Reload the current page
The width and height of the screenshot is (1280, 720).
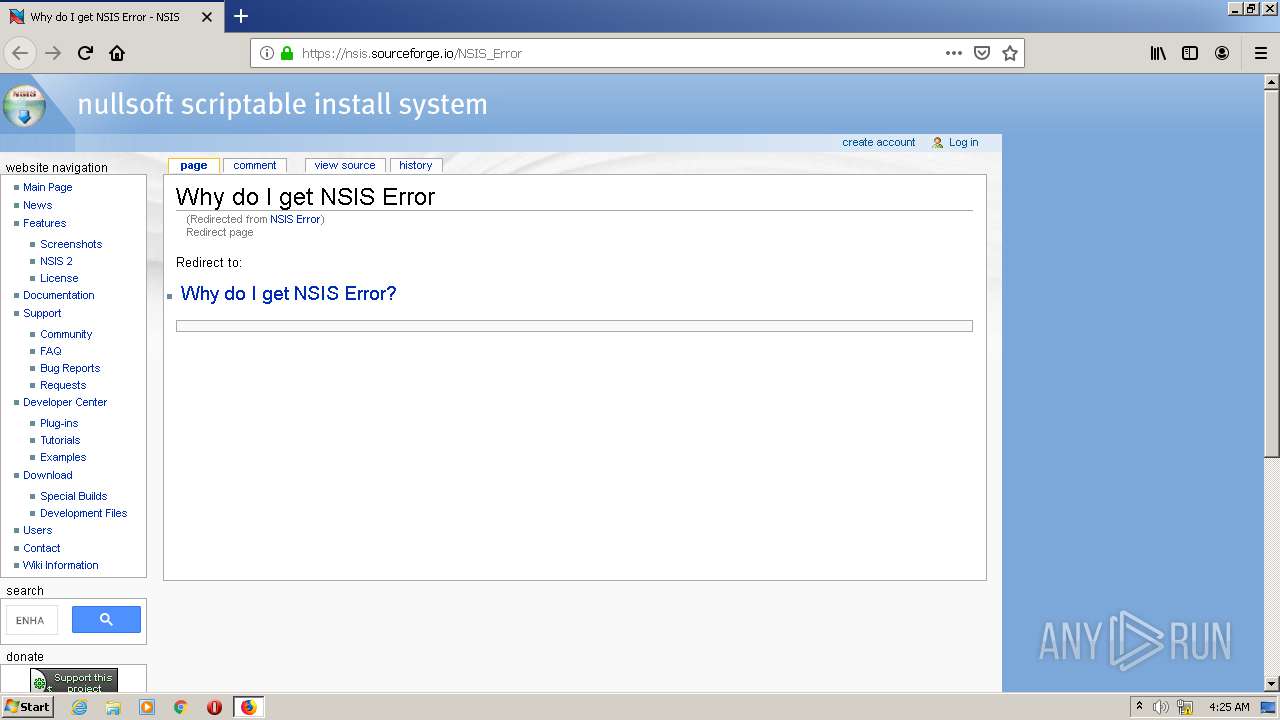coord(85,53)
